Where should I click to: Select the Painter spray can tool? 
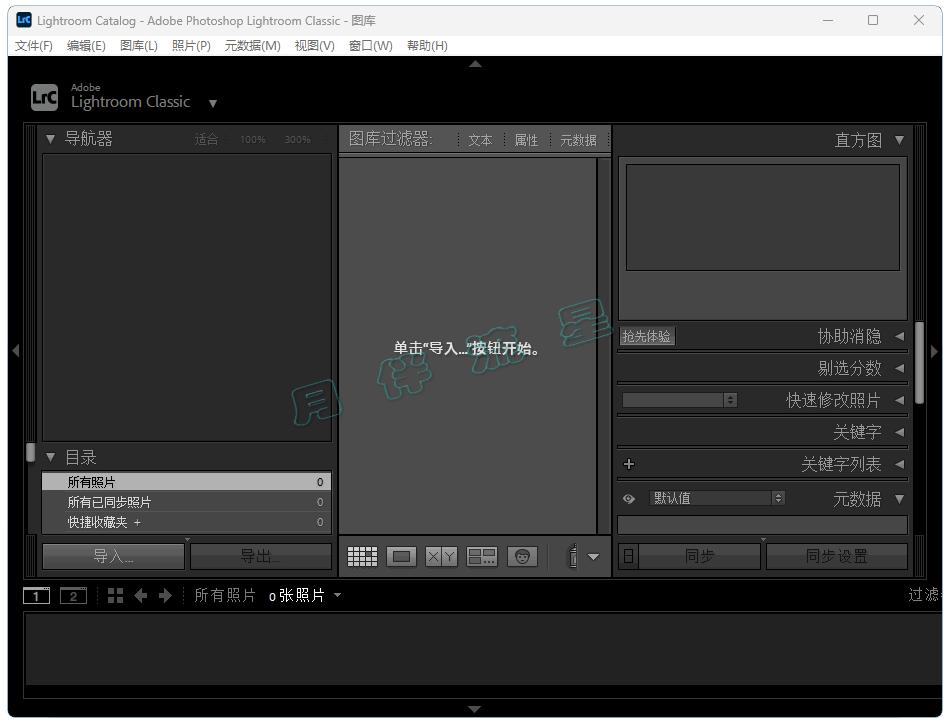(x=572, y=557)
